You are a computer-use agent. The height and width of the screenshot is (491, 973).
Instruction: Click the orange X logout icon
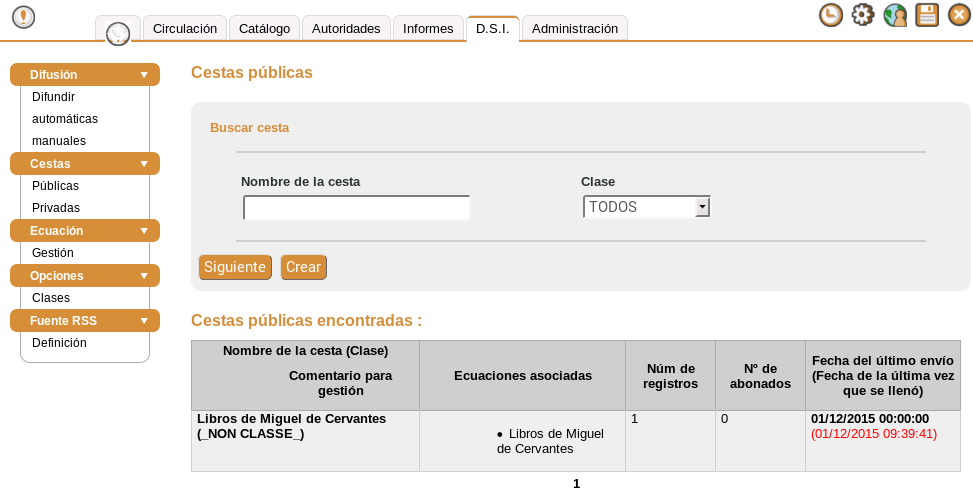click(959, 15)
